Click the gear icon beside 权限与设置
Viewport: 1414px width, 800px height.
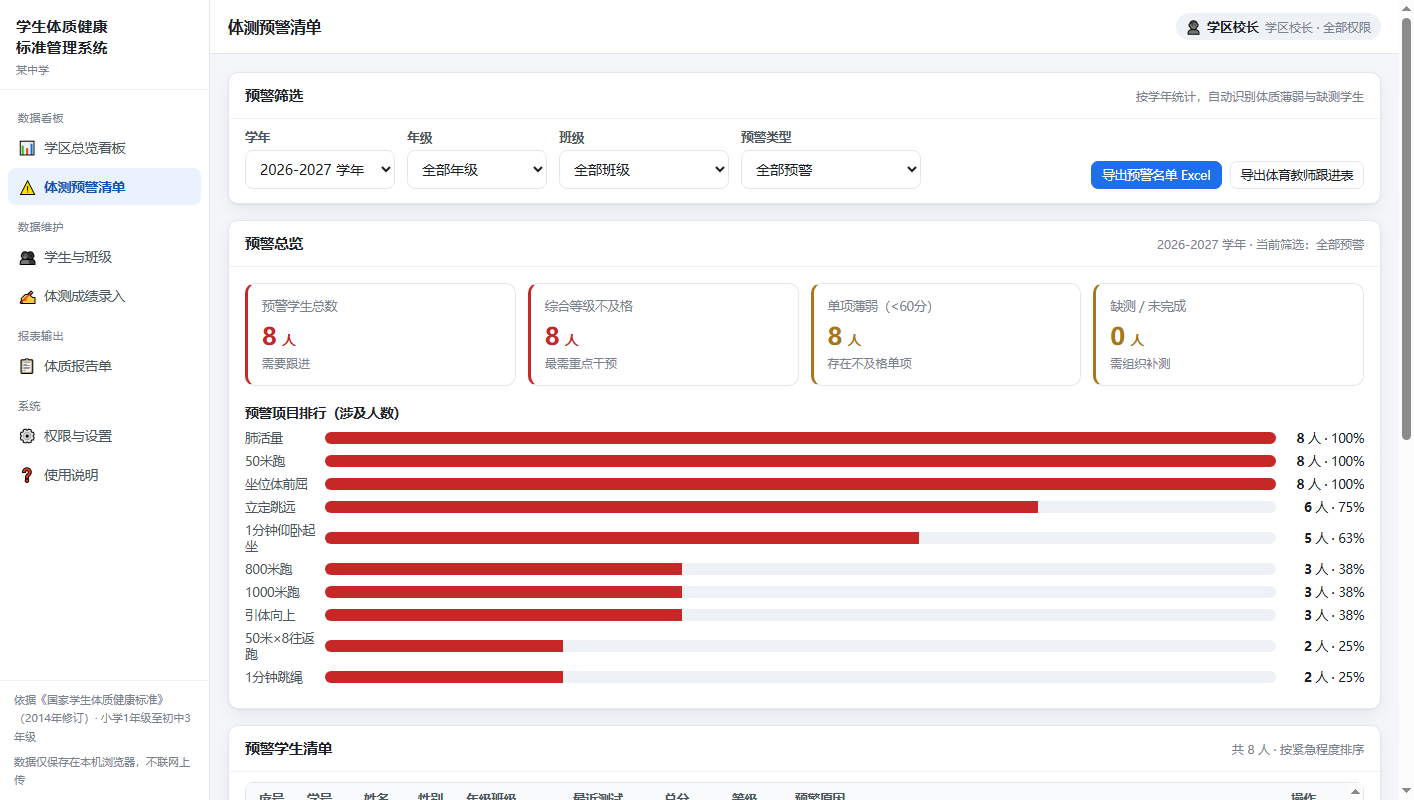[x=27, y=436]
